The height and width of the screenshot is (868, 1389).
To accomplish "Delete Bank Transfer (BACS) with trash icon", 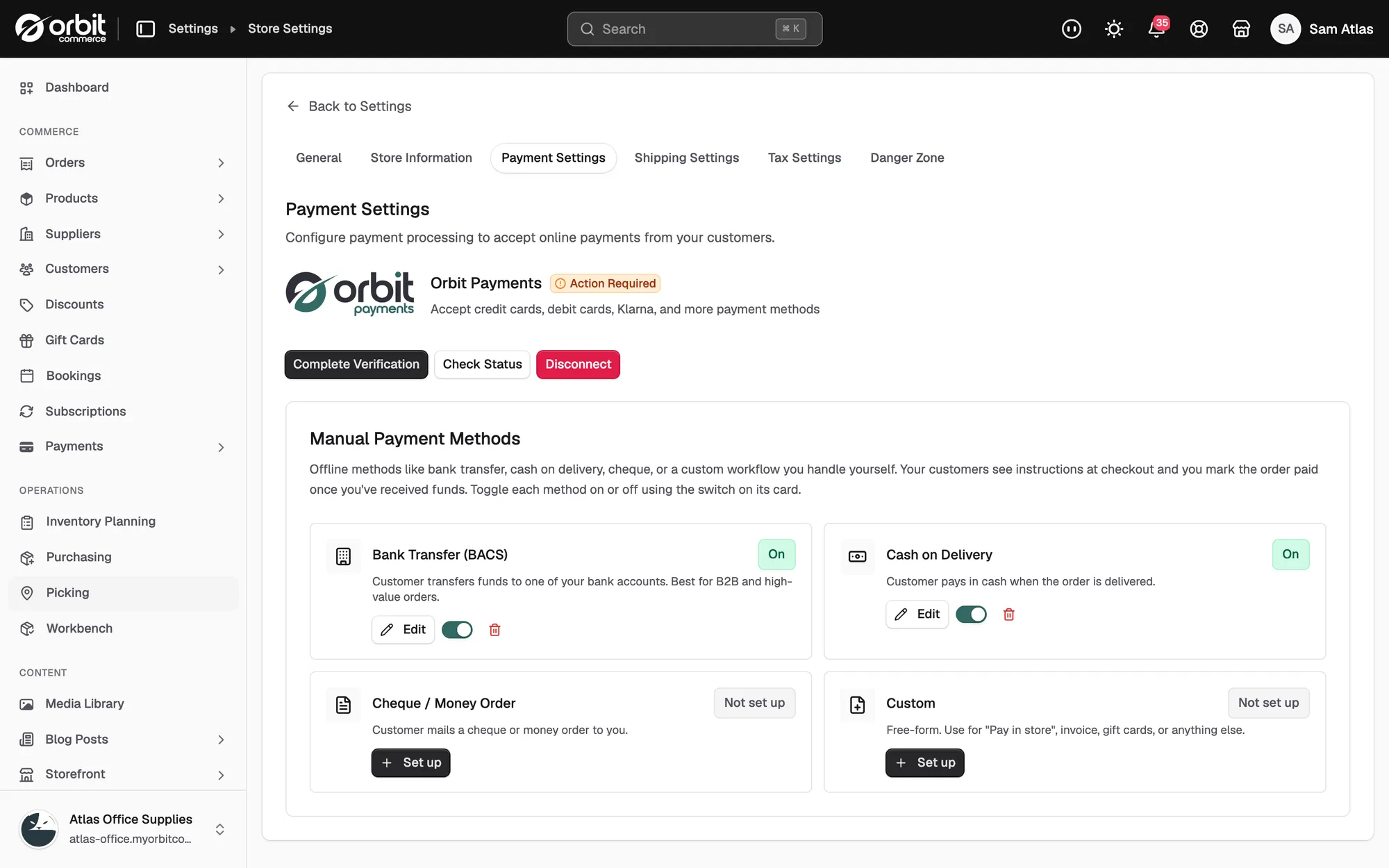I will click(x=494, y=630).
